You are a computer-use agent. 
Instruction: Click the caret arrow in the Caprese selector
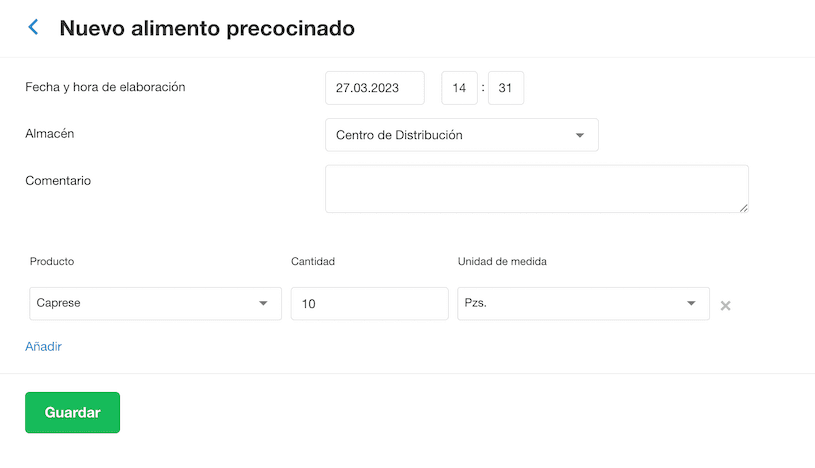(x=263, y=303)
